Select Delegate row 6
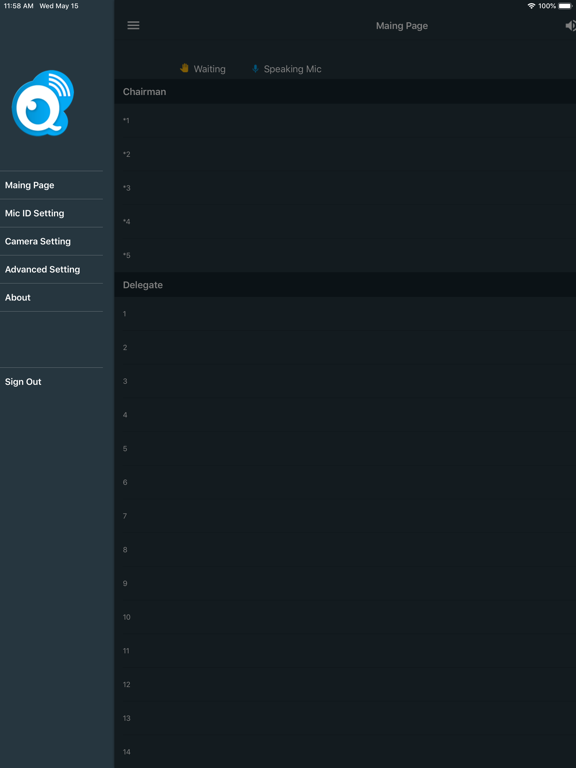Viewport: 576px width, 768px height. [x=345, y=482]
